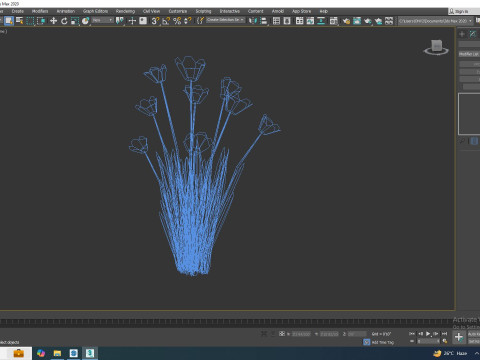Click the Align tool icon
This screenshot has height=360, width=480.
[264, 21]
